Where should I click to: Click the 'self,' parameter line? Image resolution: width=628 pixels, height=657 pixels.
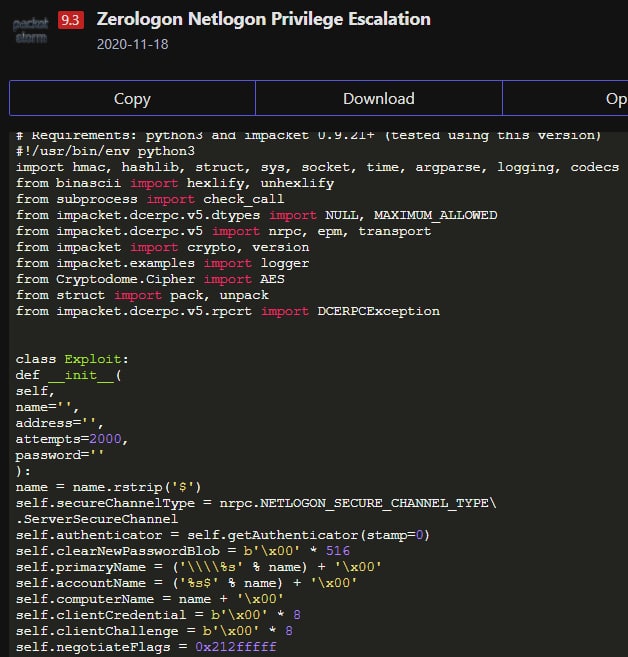[x=35, y=391]
